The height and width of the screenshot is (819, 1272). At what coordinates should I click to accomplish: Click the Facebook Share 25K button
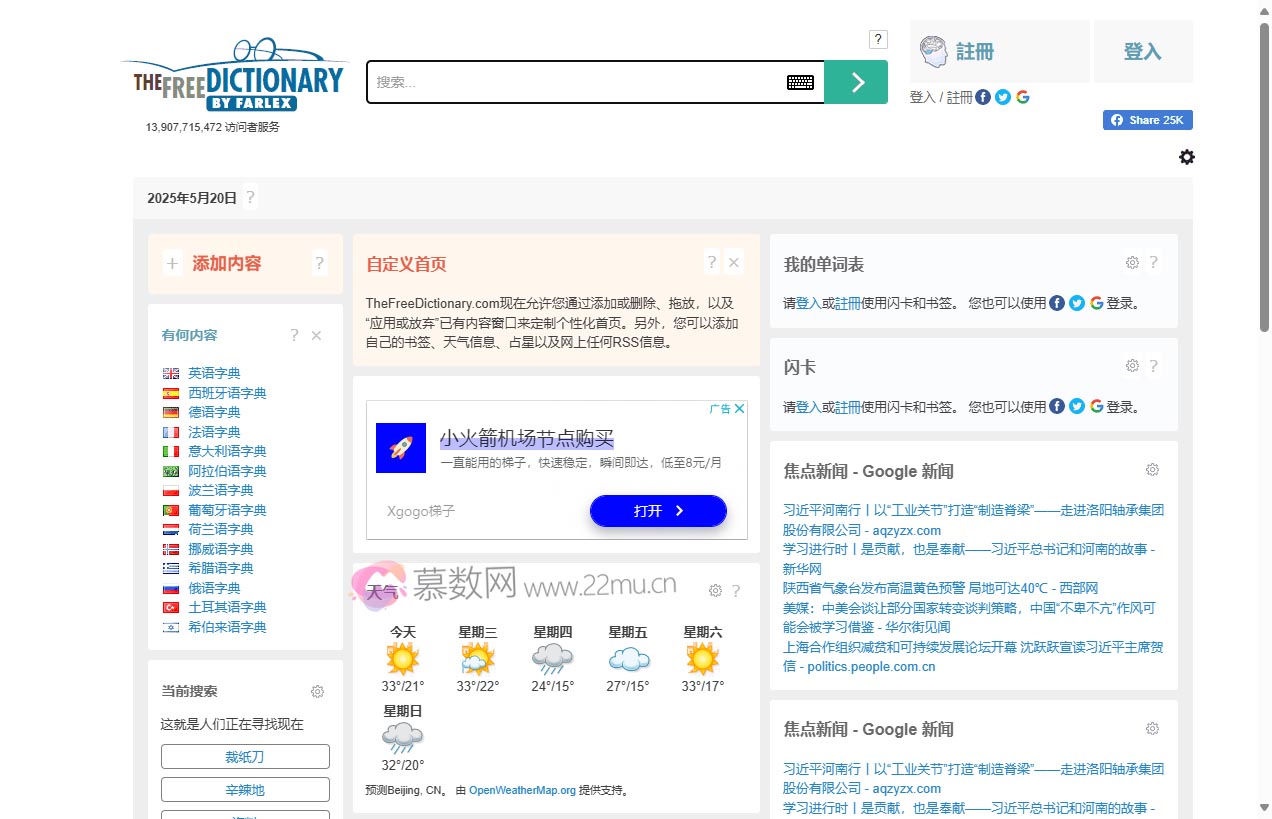(x=1147, y=120)
